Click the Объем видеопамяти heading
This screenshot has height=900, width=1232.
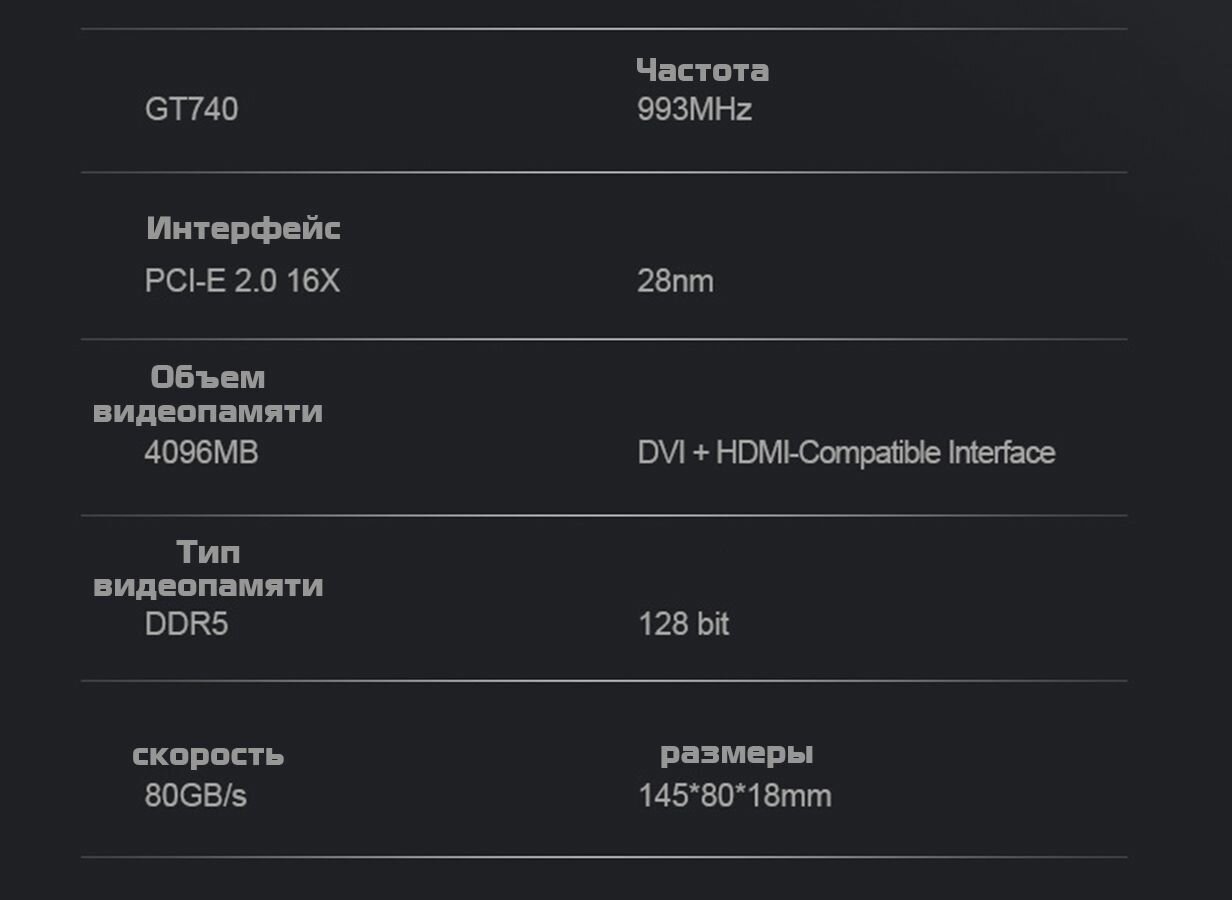tap(208, 394)
